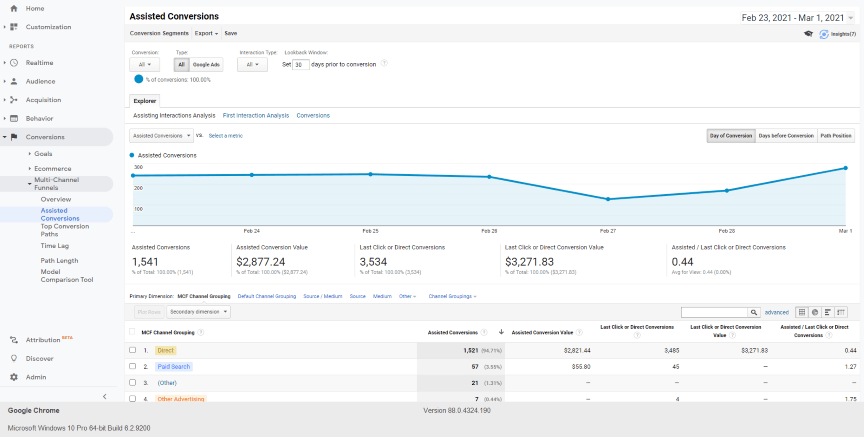864x437 pixels.
Task: Click Select a metric link
Action: [x=225, y=136]
